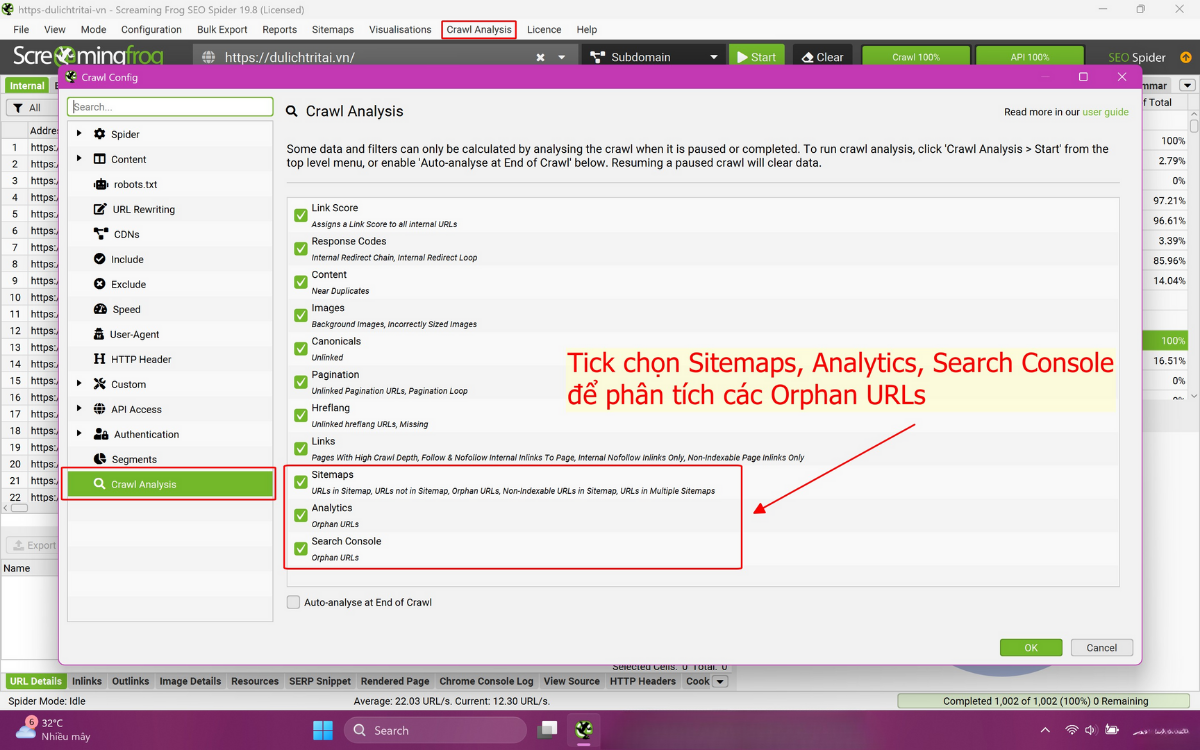Select the User-Agent icon

pos(100,335)
